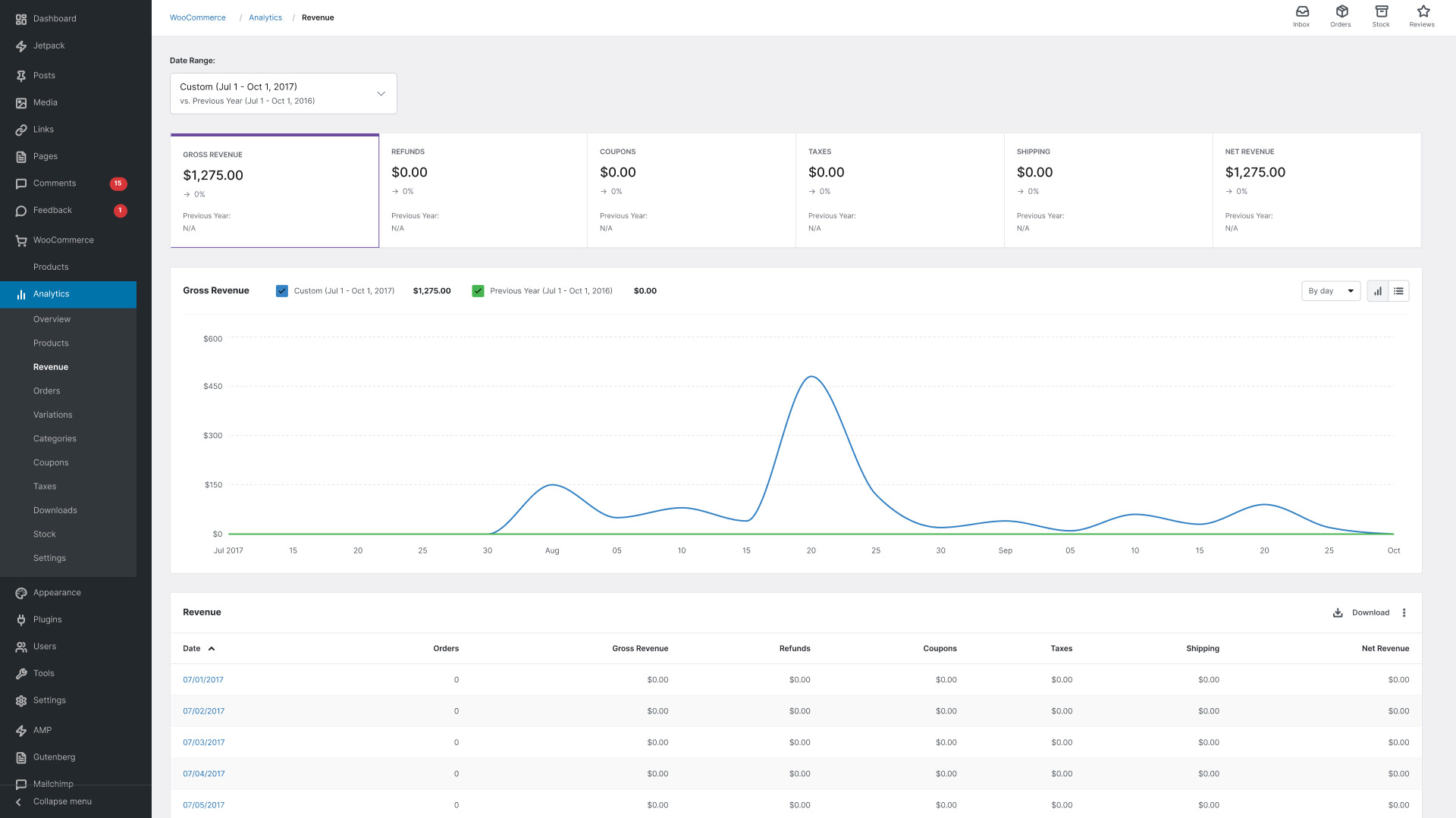Sort table by Date column arrow
1456x818 pixels.
[x=212, y=649]
